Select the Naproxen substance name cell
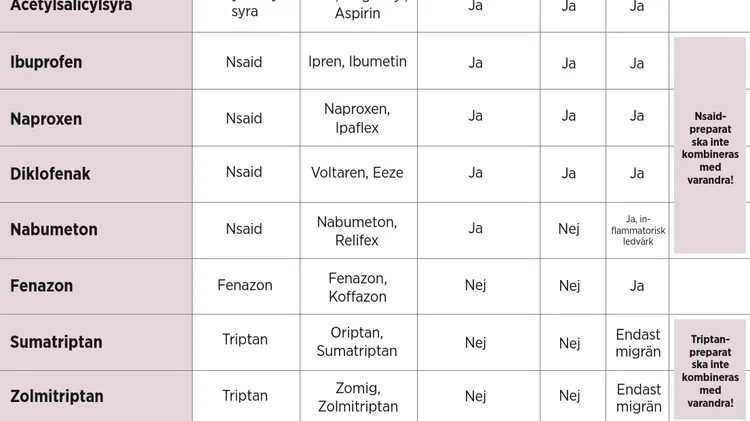The width and height of the screenshot is (750, 421). (96, 118)
